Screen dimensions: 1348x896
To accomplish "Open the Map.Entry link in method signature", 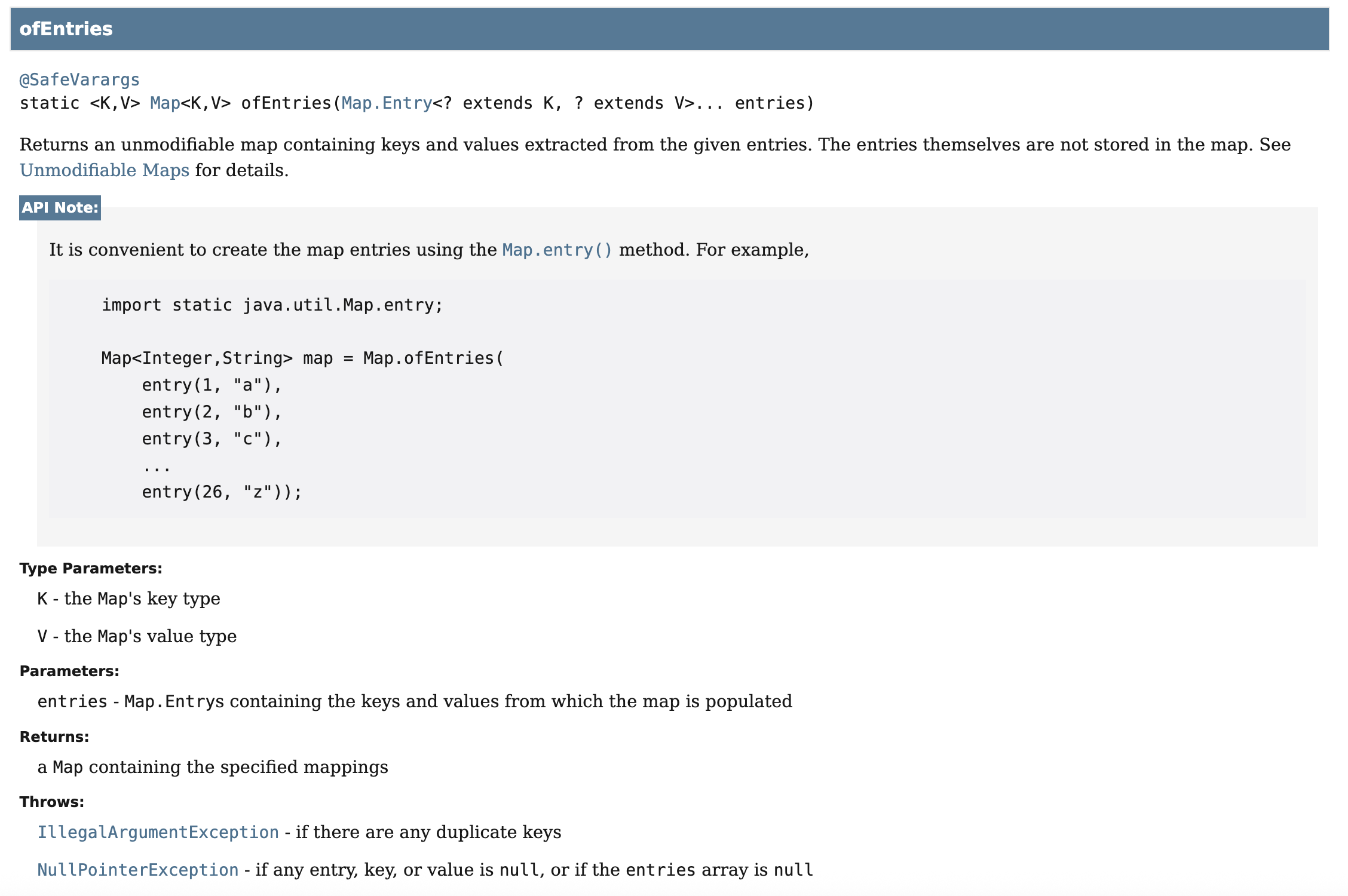I will (x=387, y=103).
